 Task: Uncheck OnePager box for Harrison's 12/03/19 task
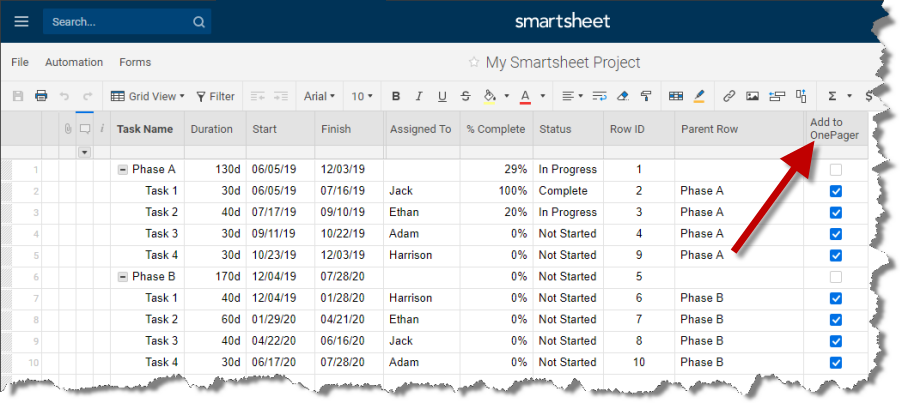(836, 255)
